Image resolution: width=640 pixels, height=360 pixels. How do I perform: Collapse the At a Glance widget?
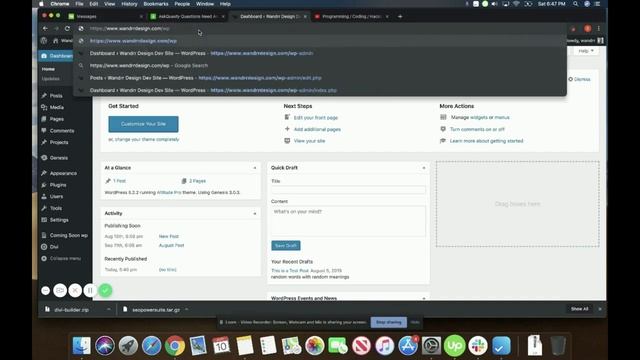(255, 168)
